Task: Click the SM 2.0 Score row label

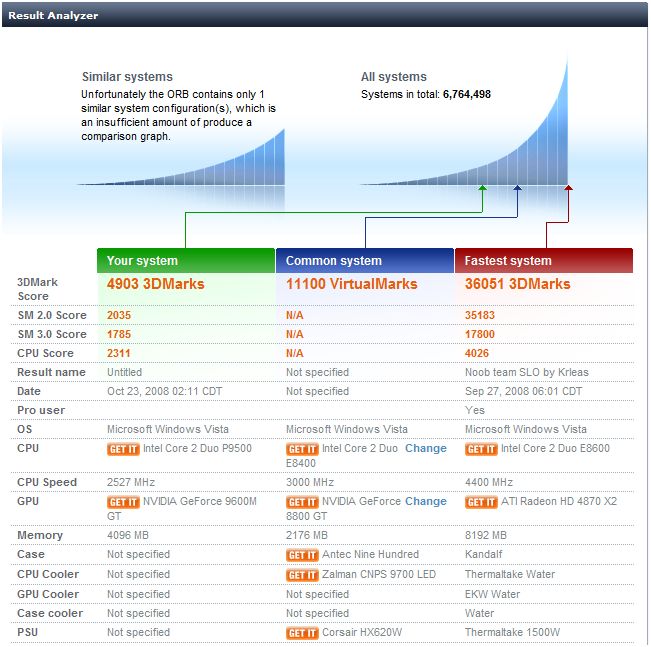Action: click(x=52, y=316)
